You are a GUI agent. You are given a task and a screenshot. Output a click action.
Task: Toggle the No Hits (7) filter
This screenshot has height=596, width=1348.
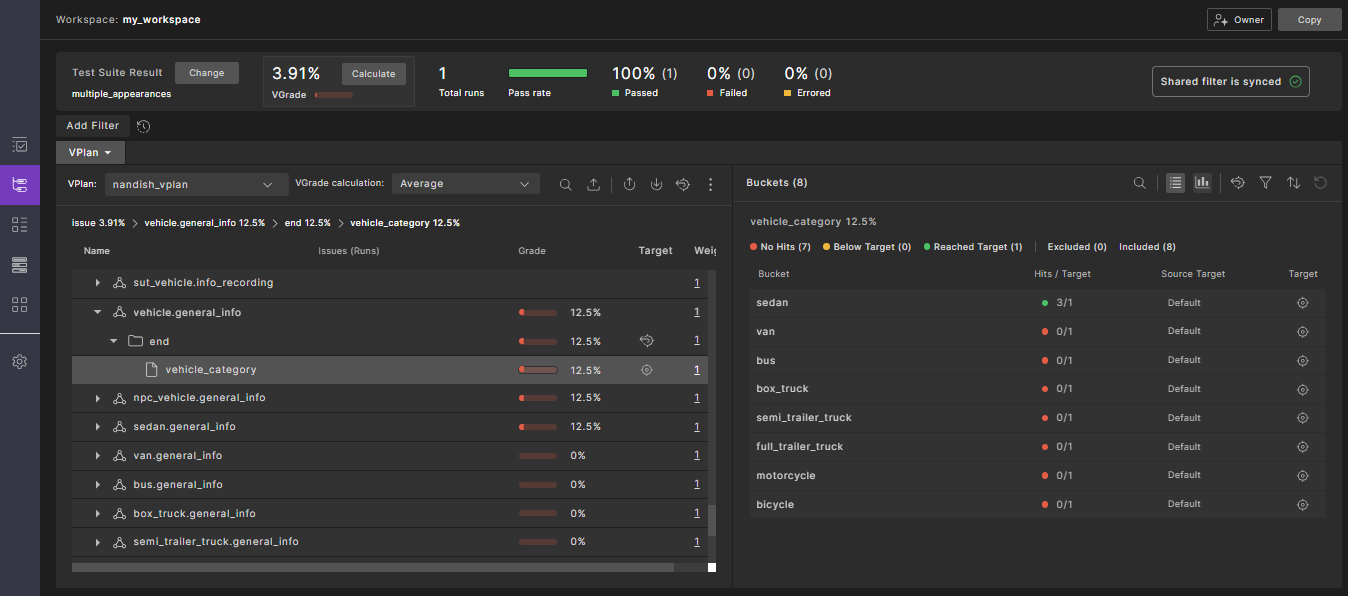click(x=779, y=247)
